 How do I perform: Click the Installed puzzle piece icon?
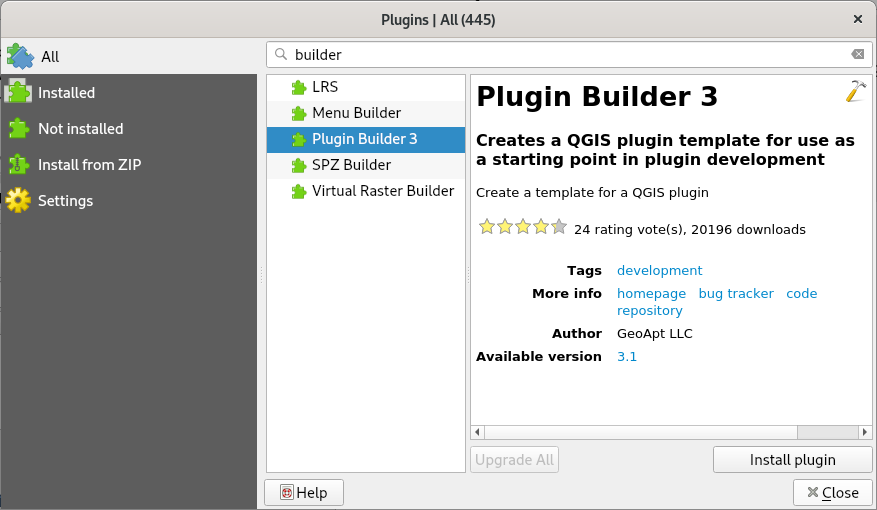pyautogui.click(x=18, y=92)
